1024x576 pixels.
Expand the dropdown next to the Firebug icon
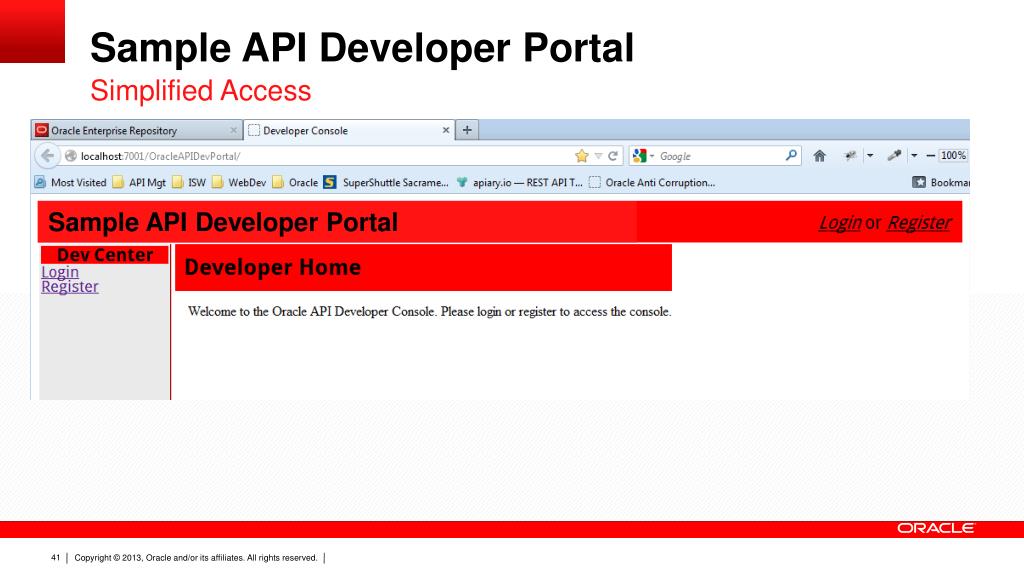click(870, 155)
